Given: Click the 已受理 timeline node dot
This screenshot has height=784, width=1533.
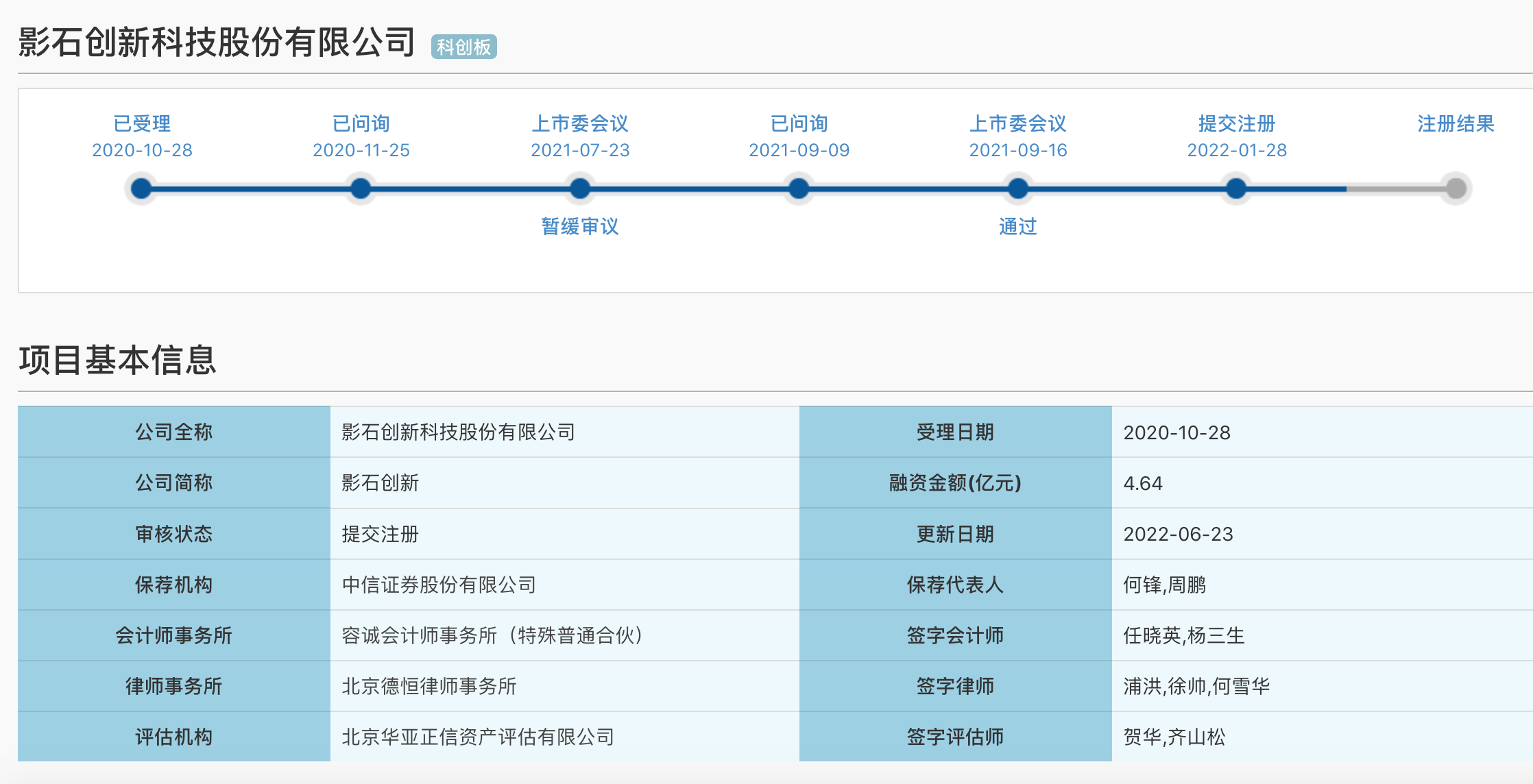Looking at the screenshot, I should tap(141, 188).
